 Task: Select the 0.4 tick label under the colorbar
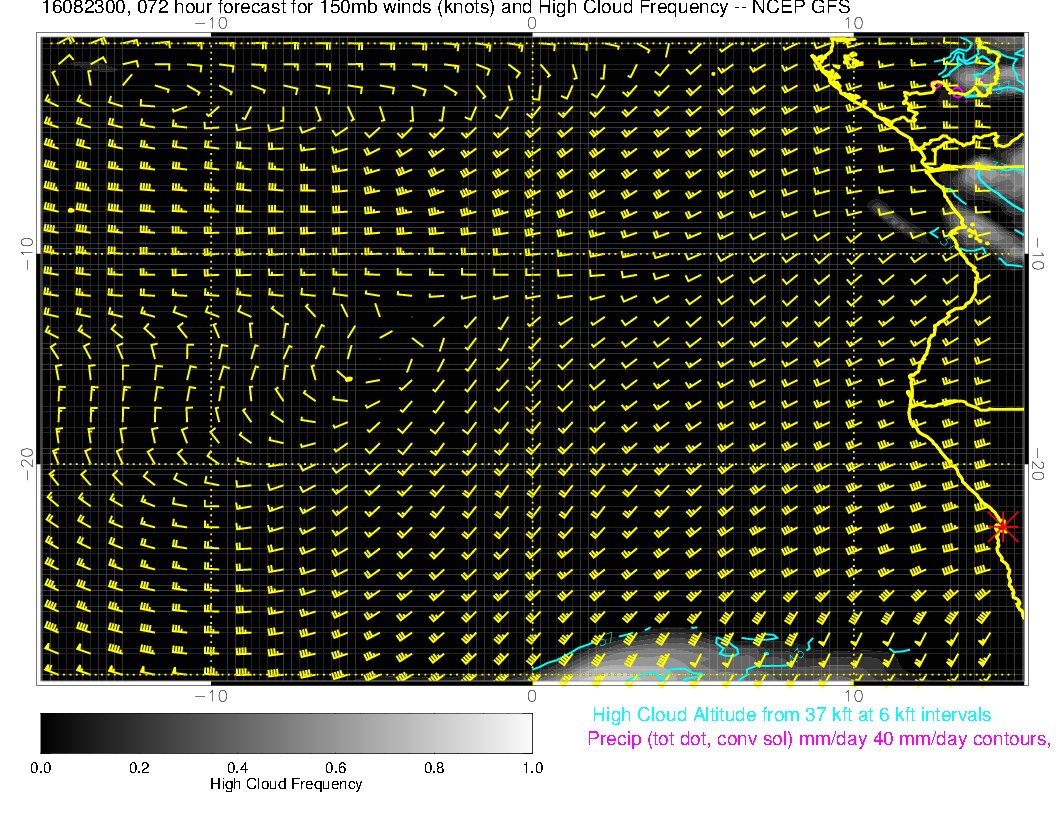pyautogui.click(x=237, y=767)
